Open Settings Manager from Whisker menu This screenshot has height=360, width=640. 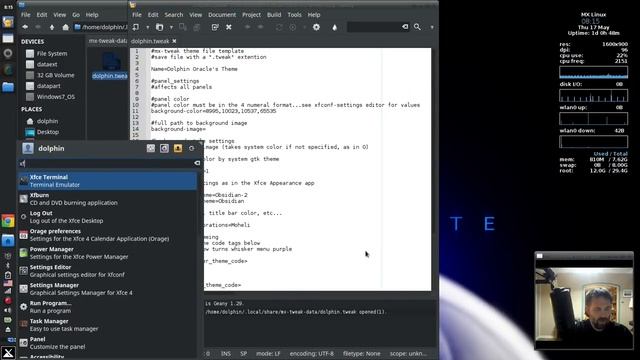pos(108,289)
